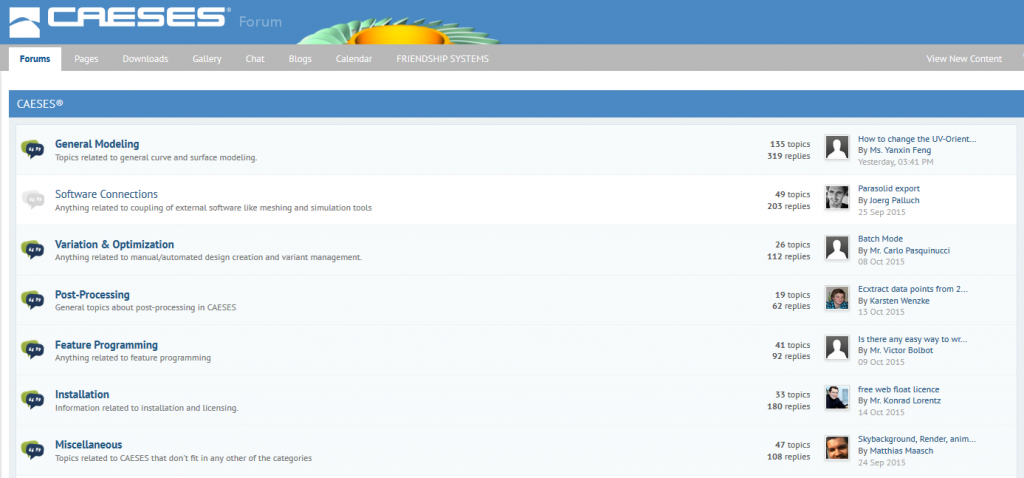1024x478 pixels.
Task: Click the Variation & Optimization forum speech-bubble icon
Action: click(x=33, y=249)
